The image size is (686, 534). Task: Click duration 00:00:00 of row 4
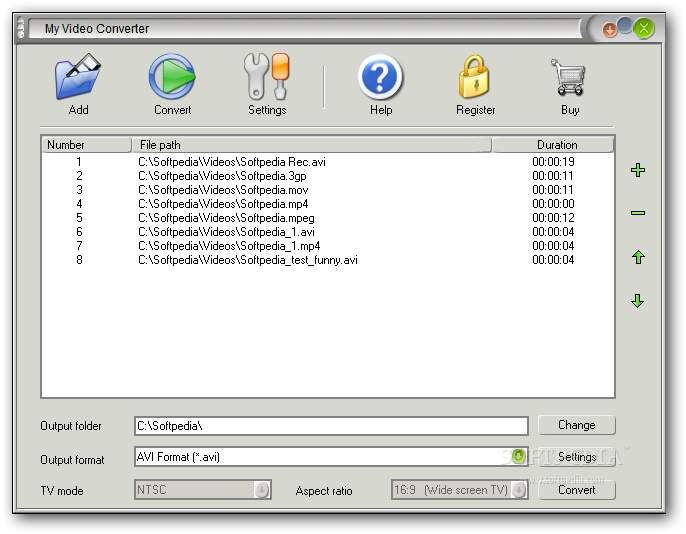click(x=553, y=204)
